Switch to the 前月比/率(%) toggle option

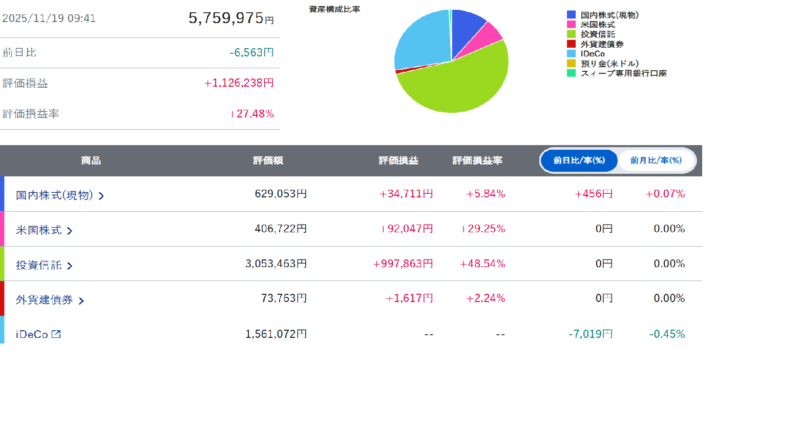(x=657, y=161)
